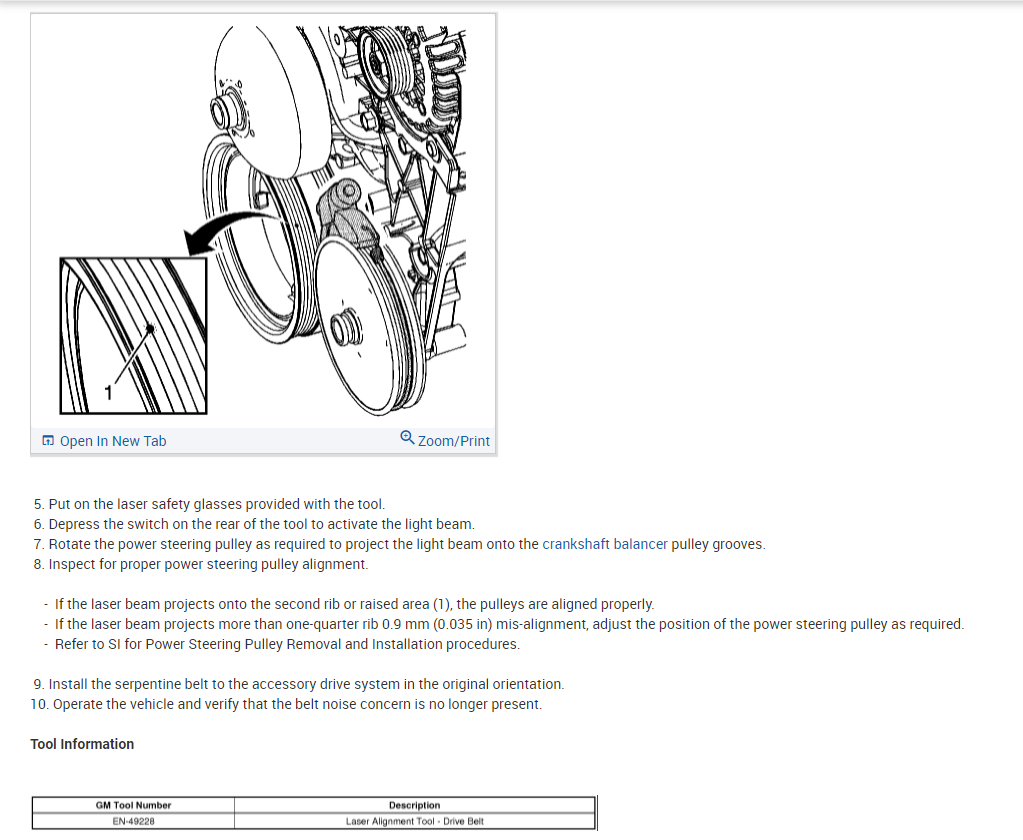Click step 10 about verifying belt noise
This screenshot has height=840, width=1023.
point(286,704)
